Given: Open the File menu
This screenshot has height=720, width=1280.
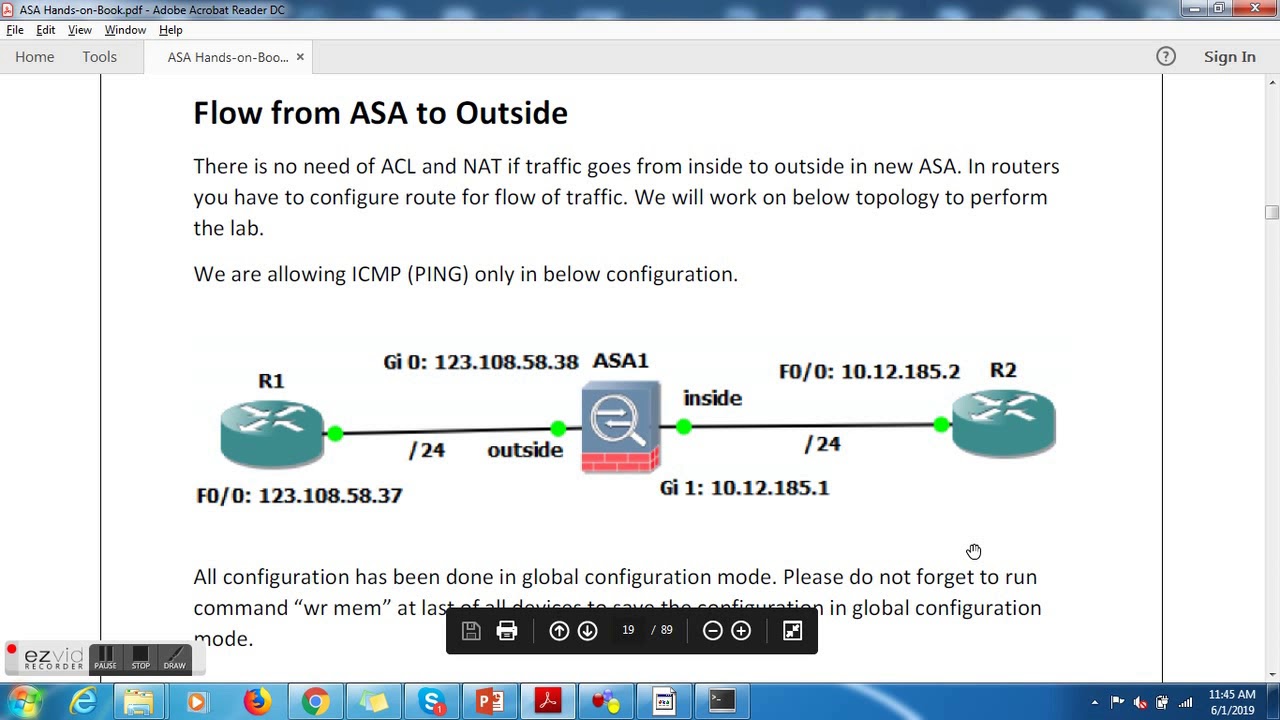Looking at the screenshot, I should click(15, 30).
